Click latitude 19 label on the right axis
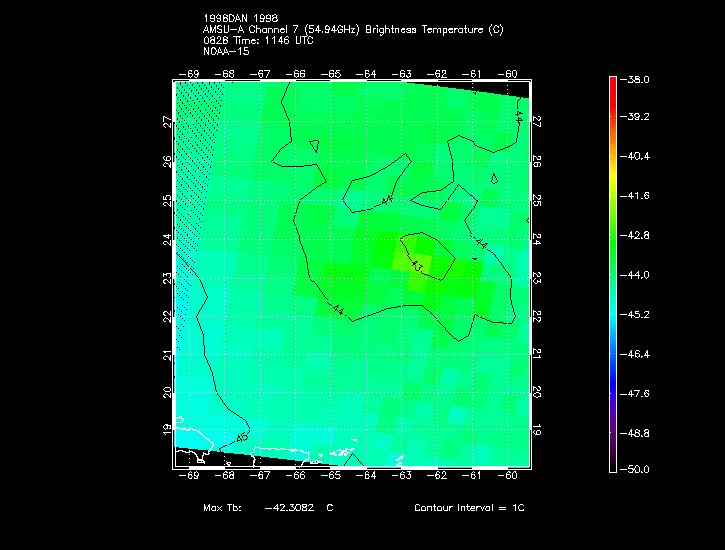 point(536,430)
